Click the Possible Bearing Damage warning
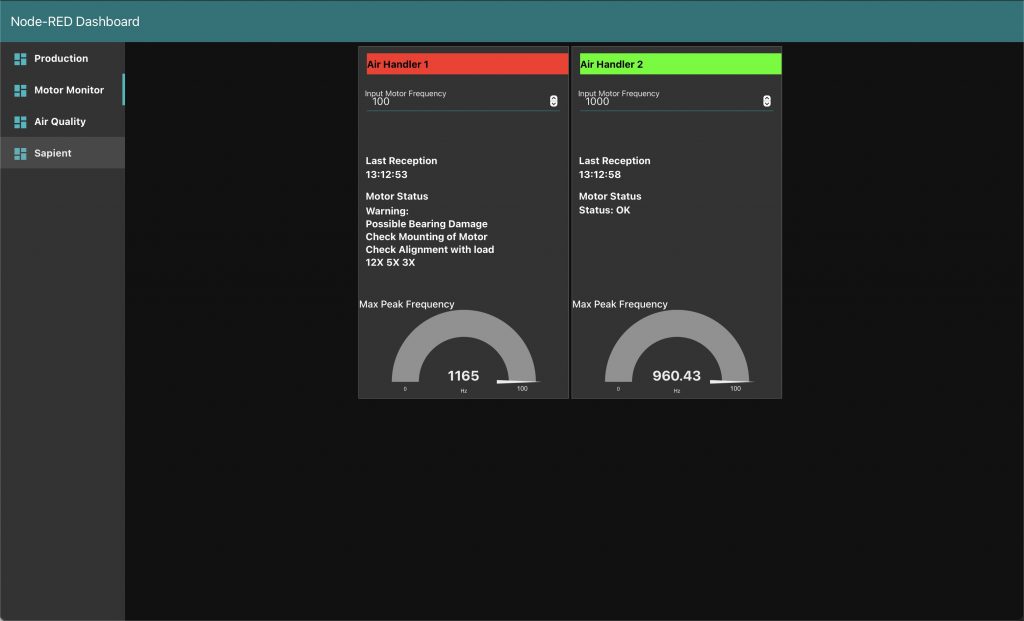 [x=426, y=224]
